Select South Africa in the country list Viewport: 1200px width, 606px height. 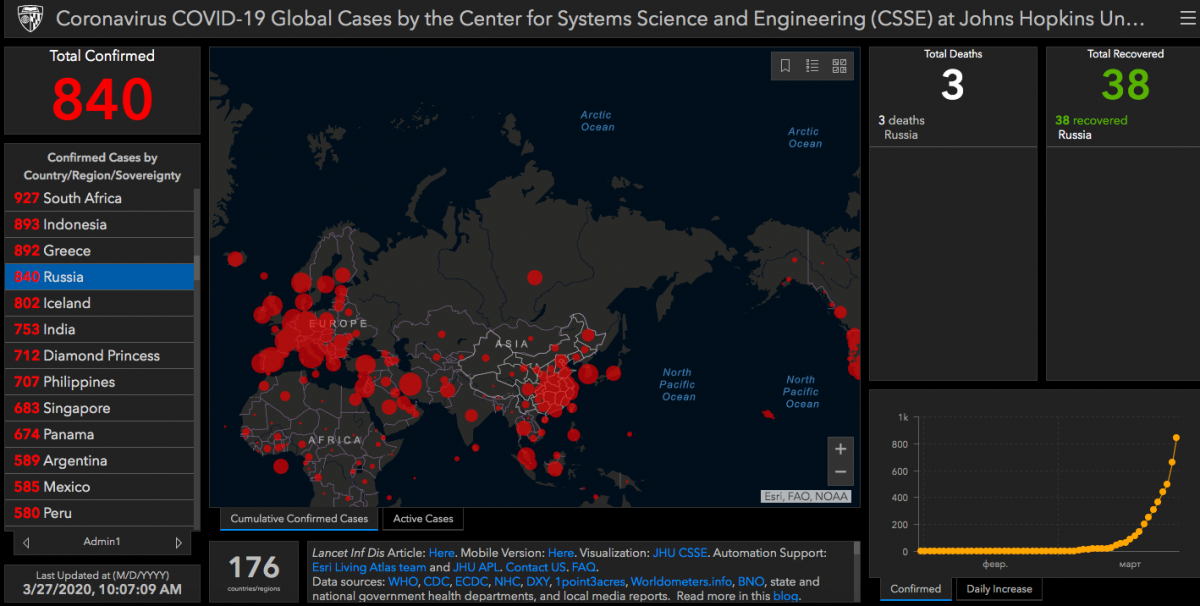pyautogui.click(x=100, y=198)
